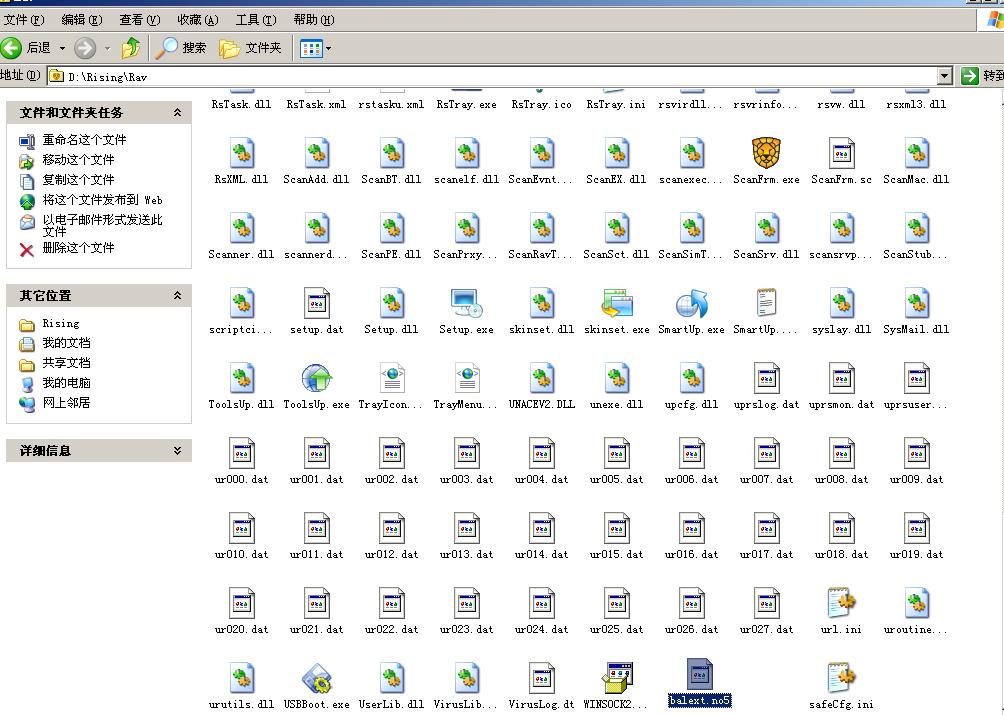Screen dimensions: 1004x715
Task: Open the views button dropdown
Action: (328, 48)
